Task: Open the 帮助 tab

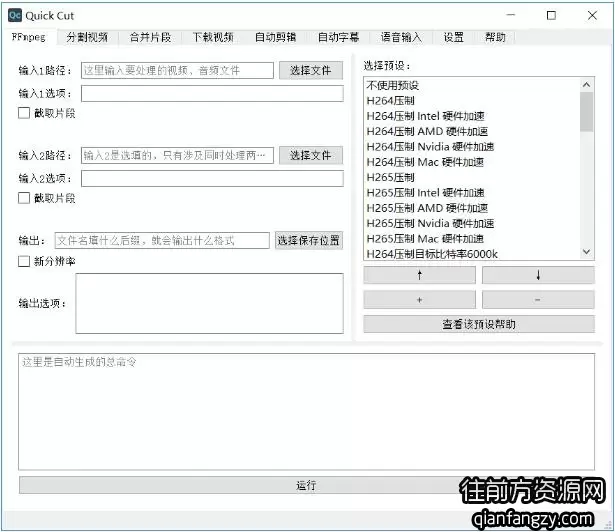Action: (x=495, y=37)
